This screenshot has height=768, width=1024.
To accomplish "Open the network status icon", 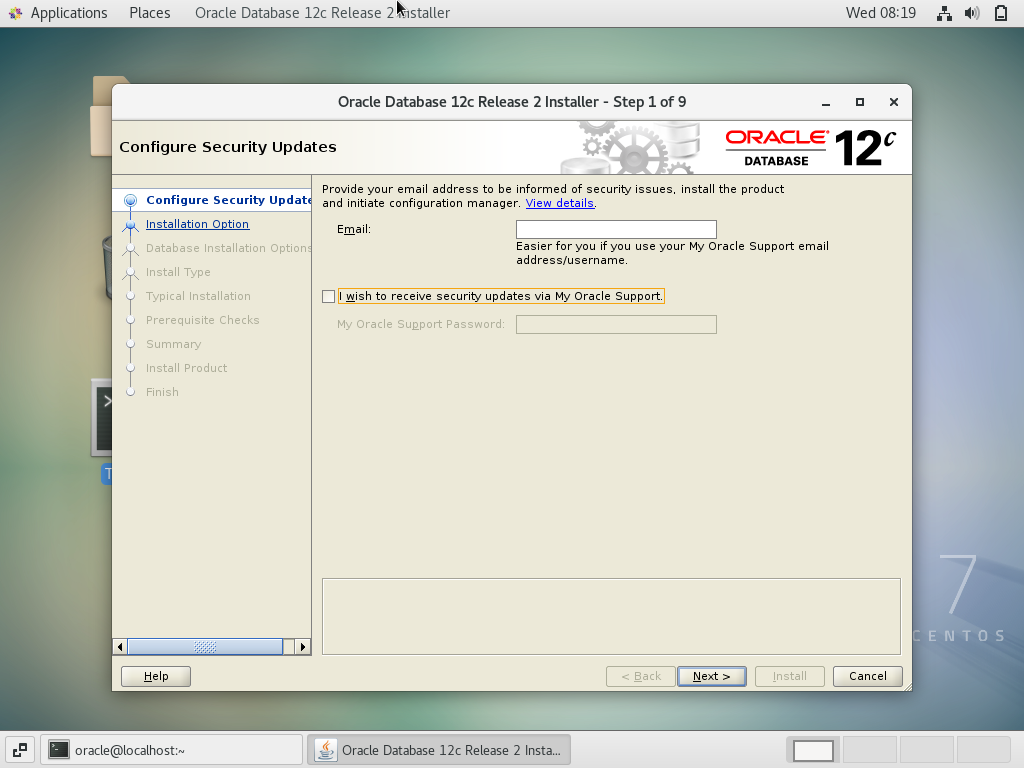I will coord(944,13).
